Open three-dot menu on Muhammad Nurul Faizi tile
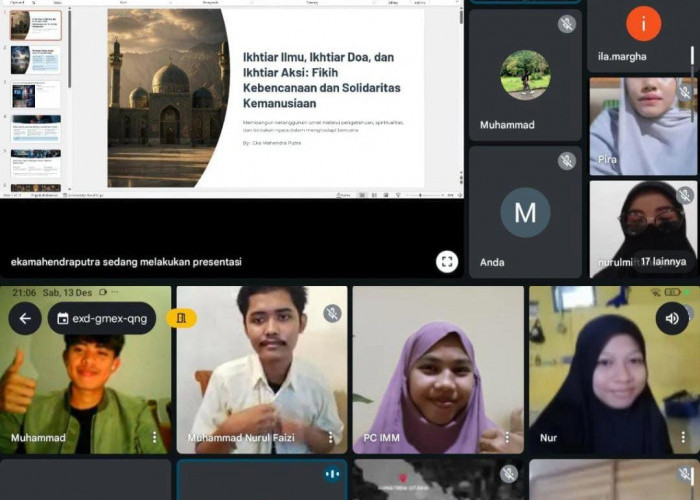The width and height of the screenshot is (700, 500). (331, 438)
